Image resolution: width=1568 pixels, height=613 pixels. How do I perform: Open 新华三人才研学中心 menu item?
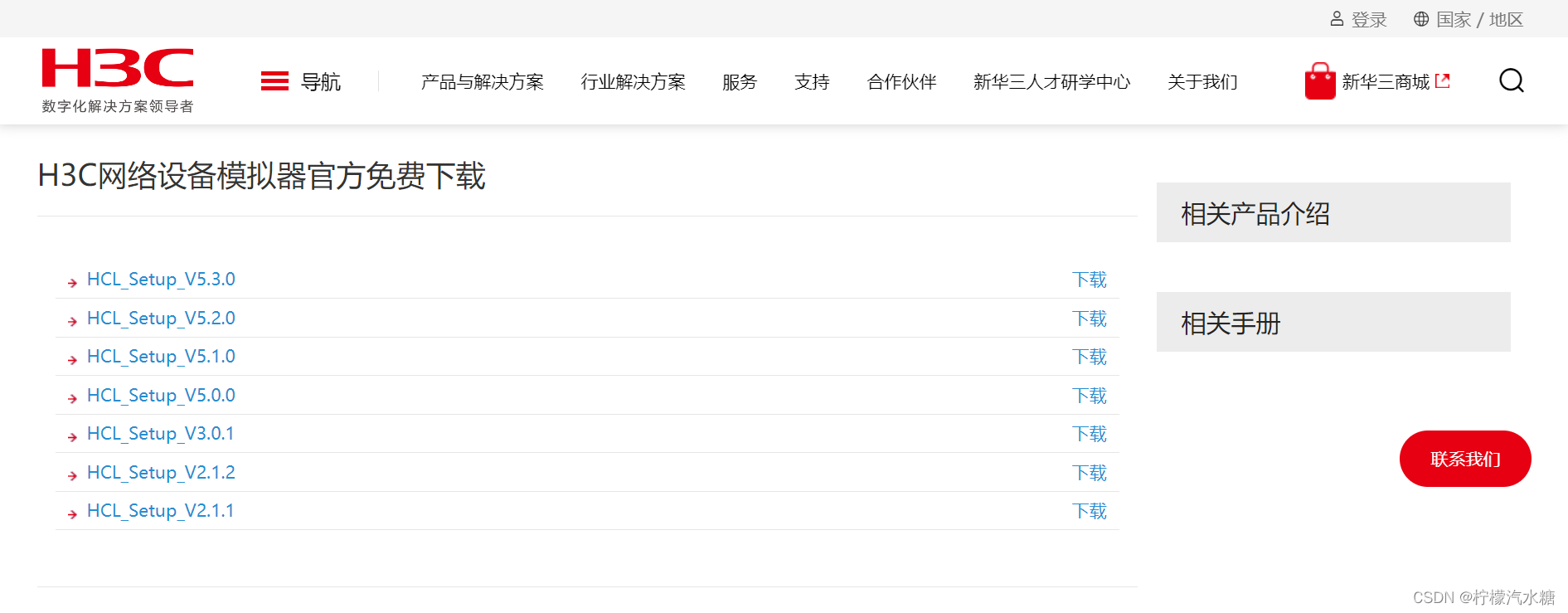1052,81
